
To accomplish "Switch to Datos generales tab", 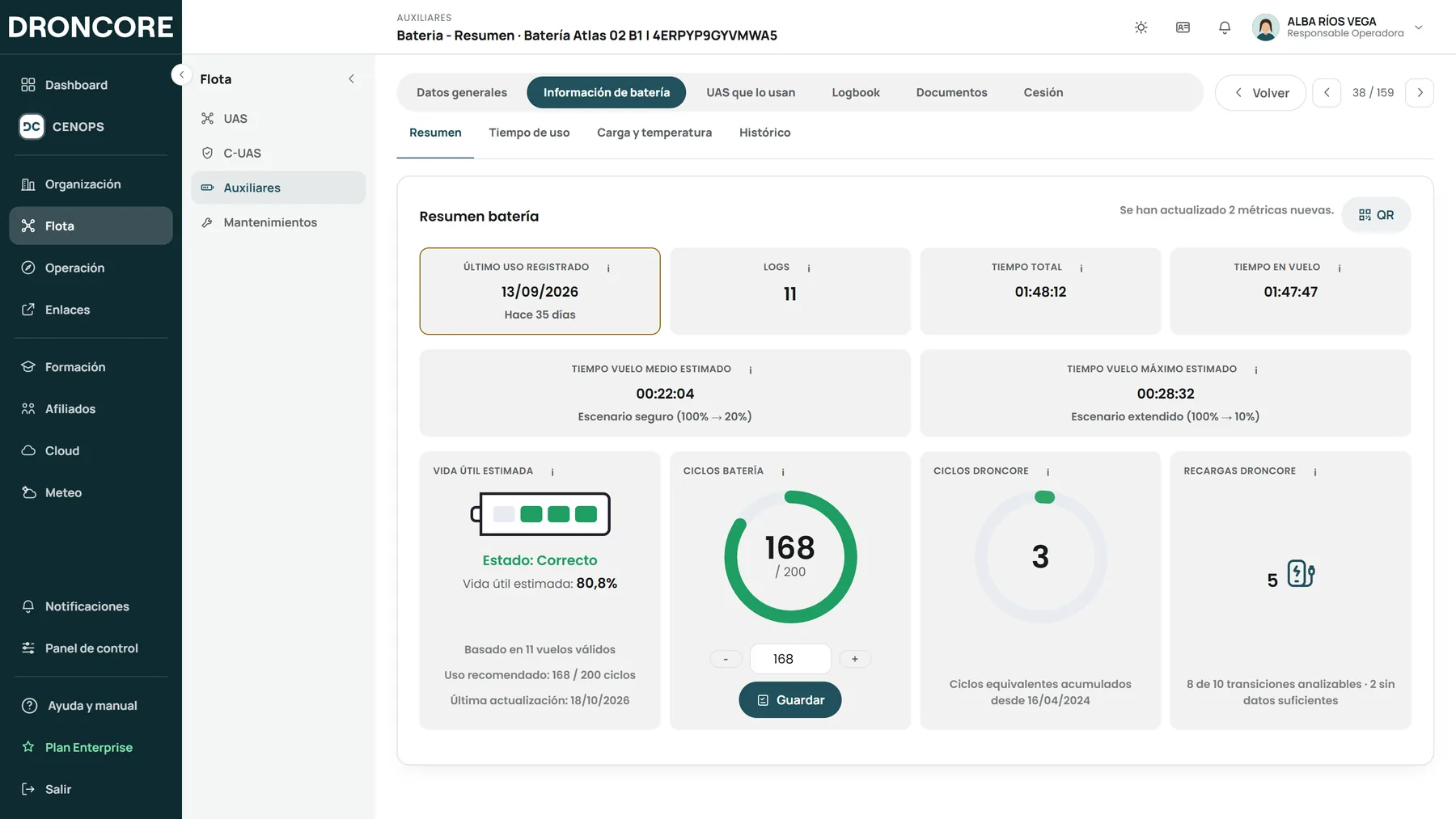I will pyautogui.click(x=462, y=92).
